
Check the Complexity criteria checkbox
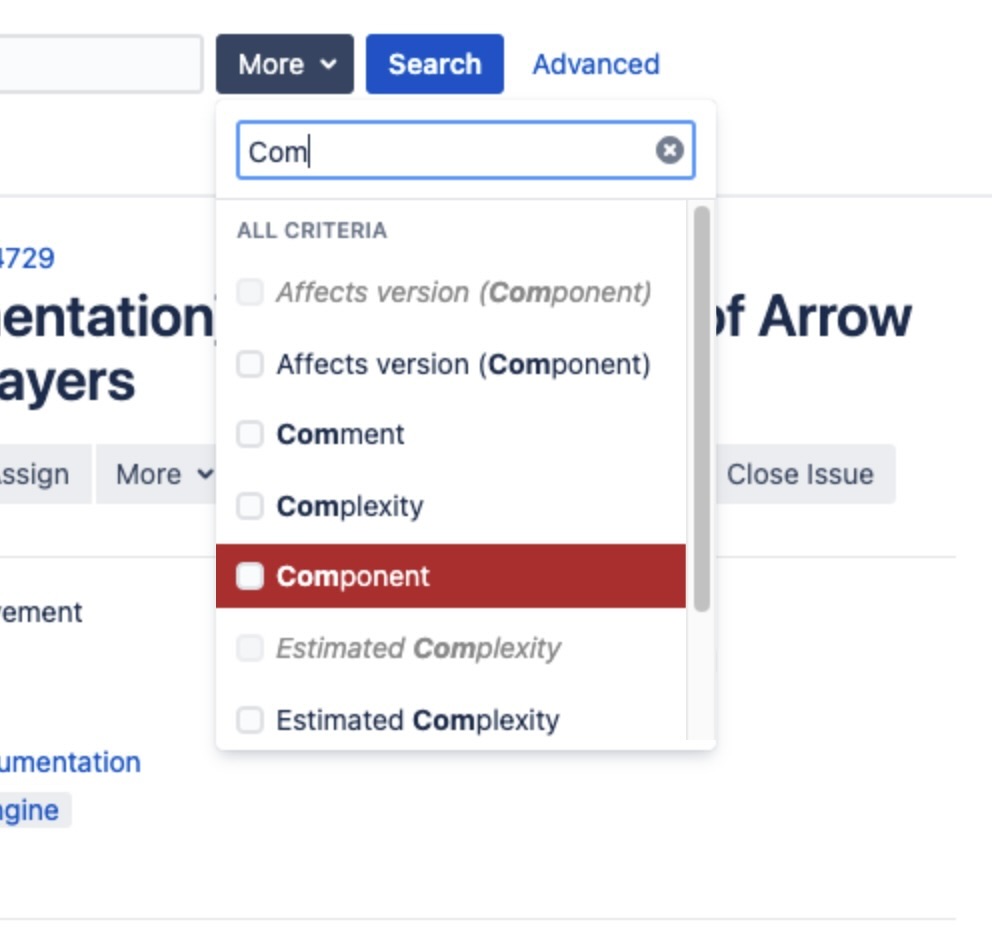pyautogui.click(x=249, y=506)
